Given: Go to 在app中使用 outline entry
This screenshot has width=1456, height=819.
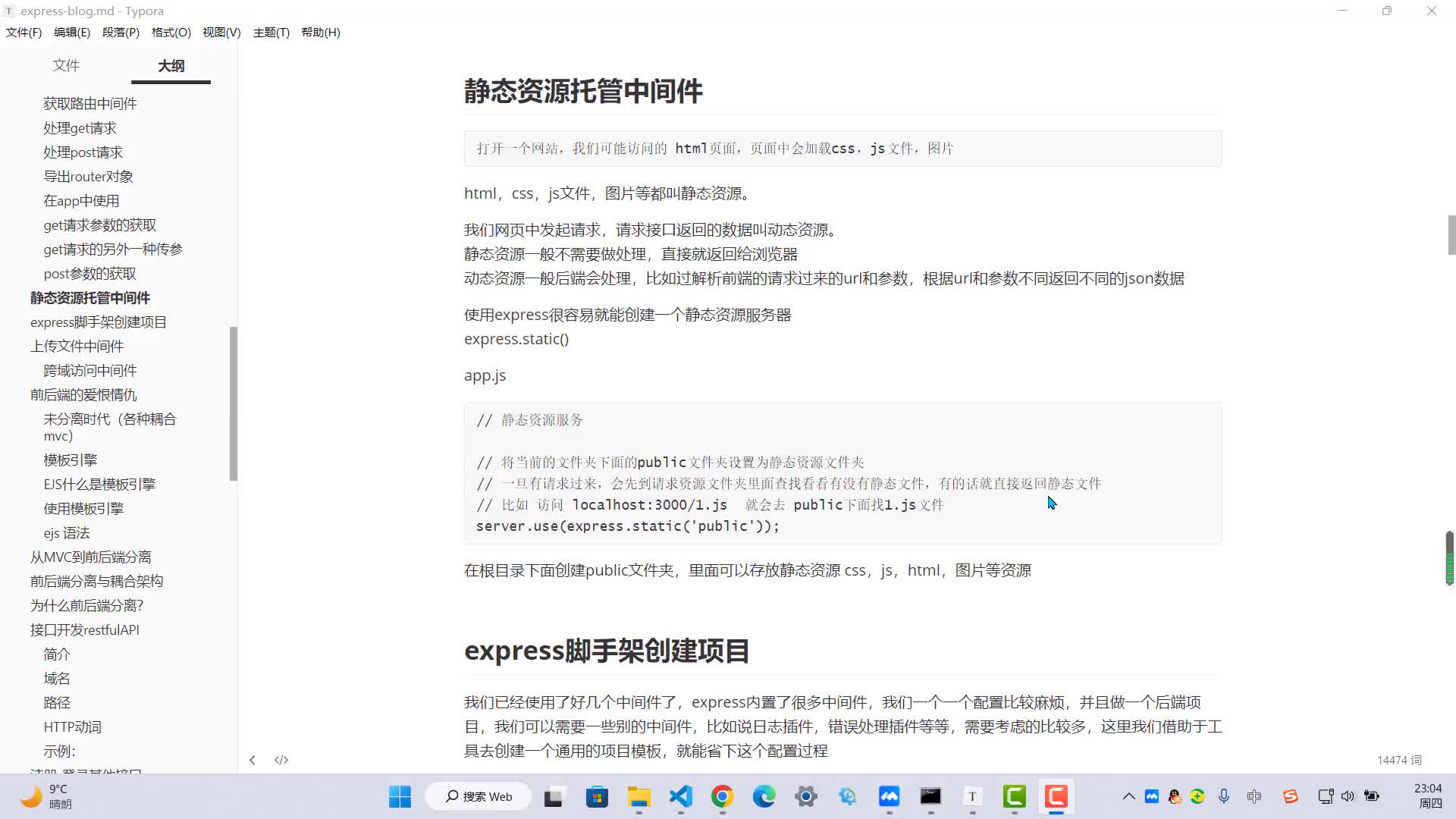Looking at the screenshot, I should click(81, 200).
